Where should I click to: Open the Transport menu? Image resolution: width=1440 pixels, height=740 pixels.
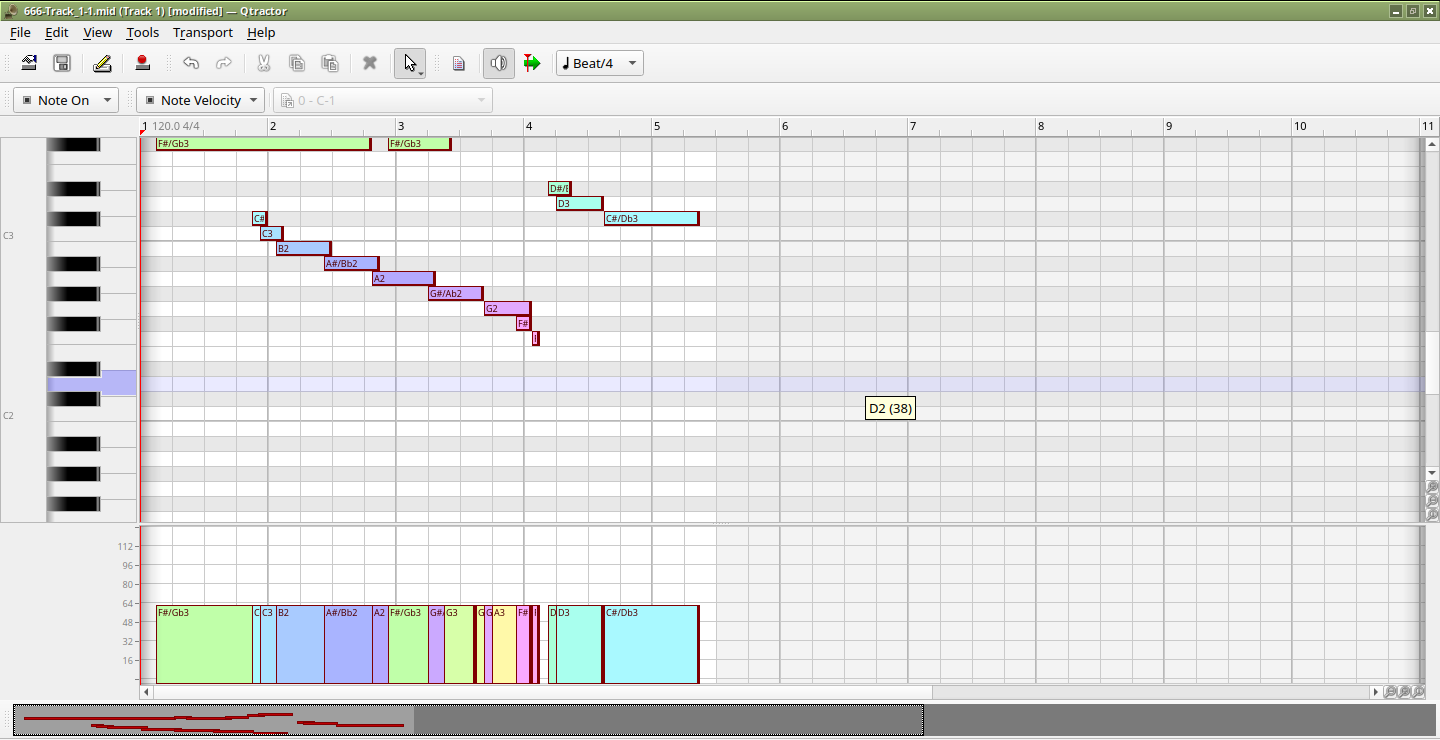203,32
